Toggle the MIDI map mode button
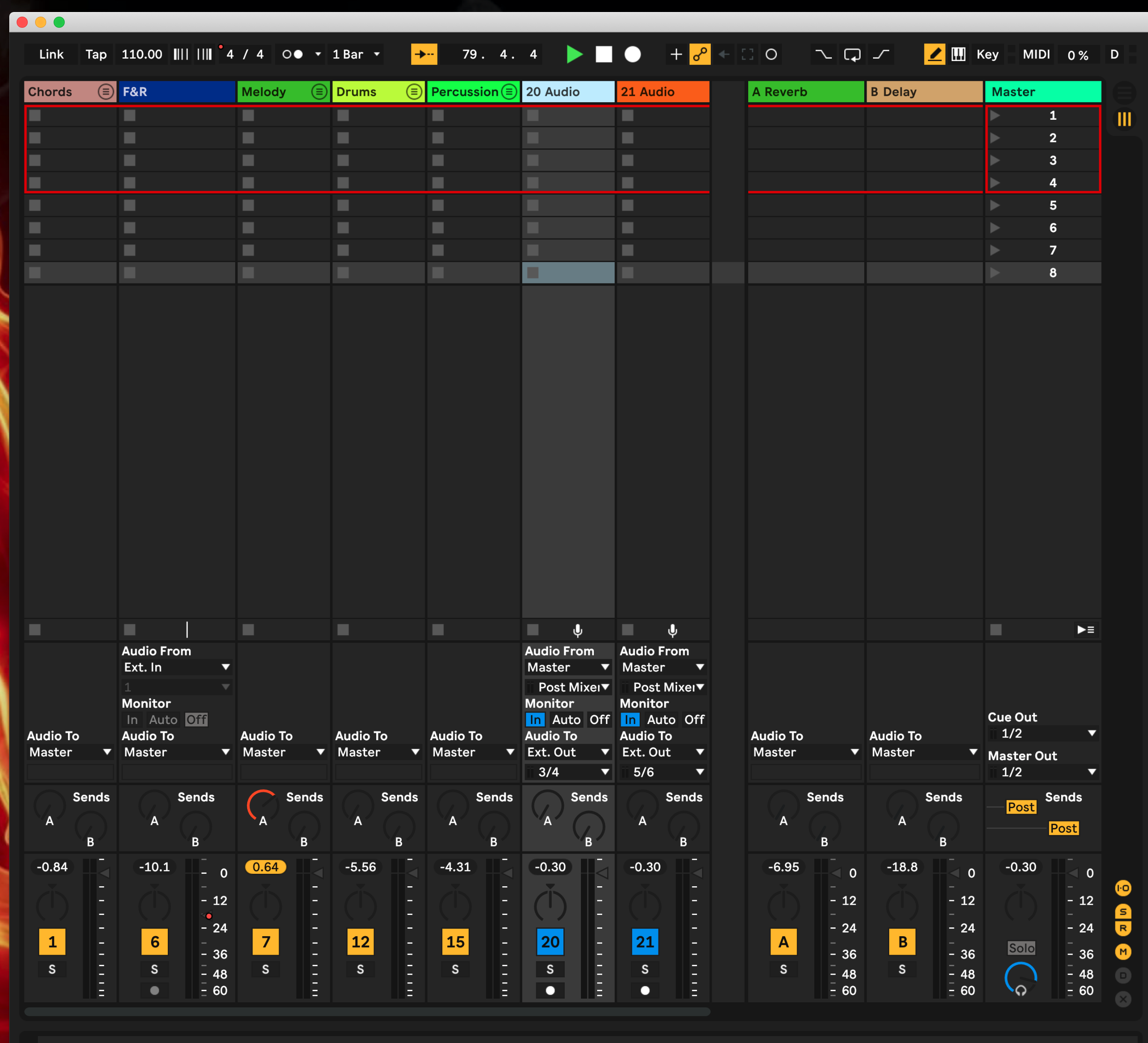 [x=1036, y=55]
